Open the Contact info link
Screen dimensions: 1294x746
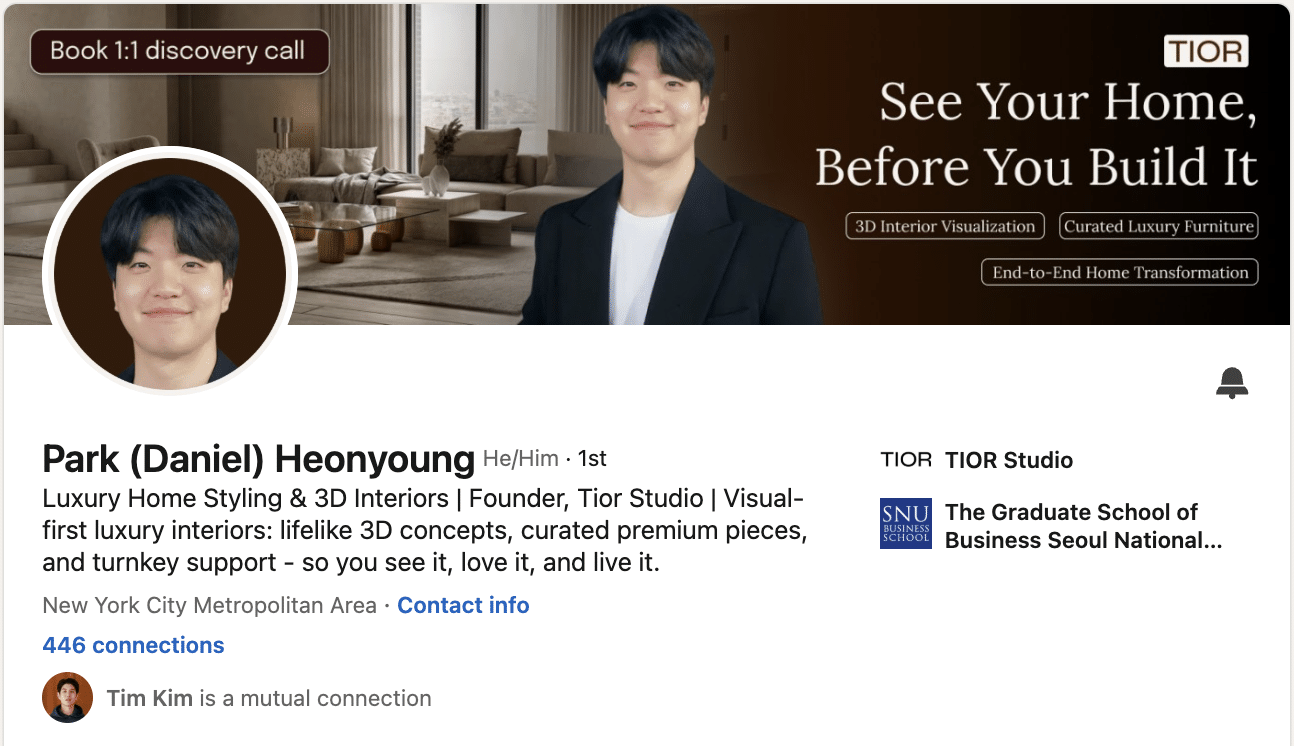point(463,605)
